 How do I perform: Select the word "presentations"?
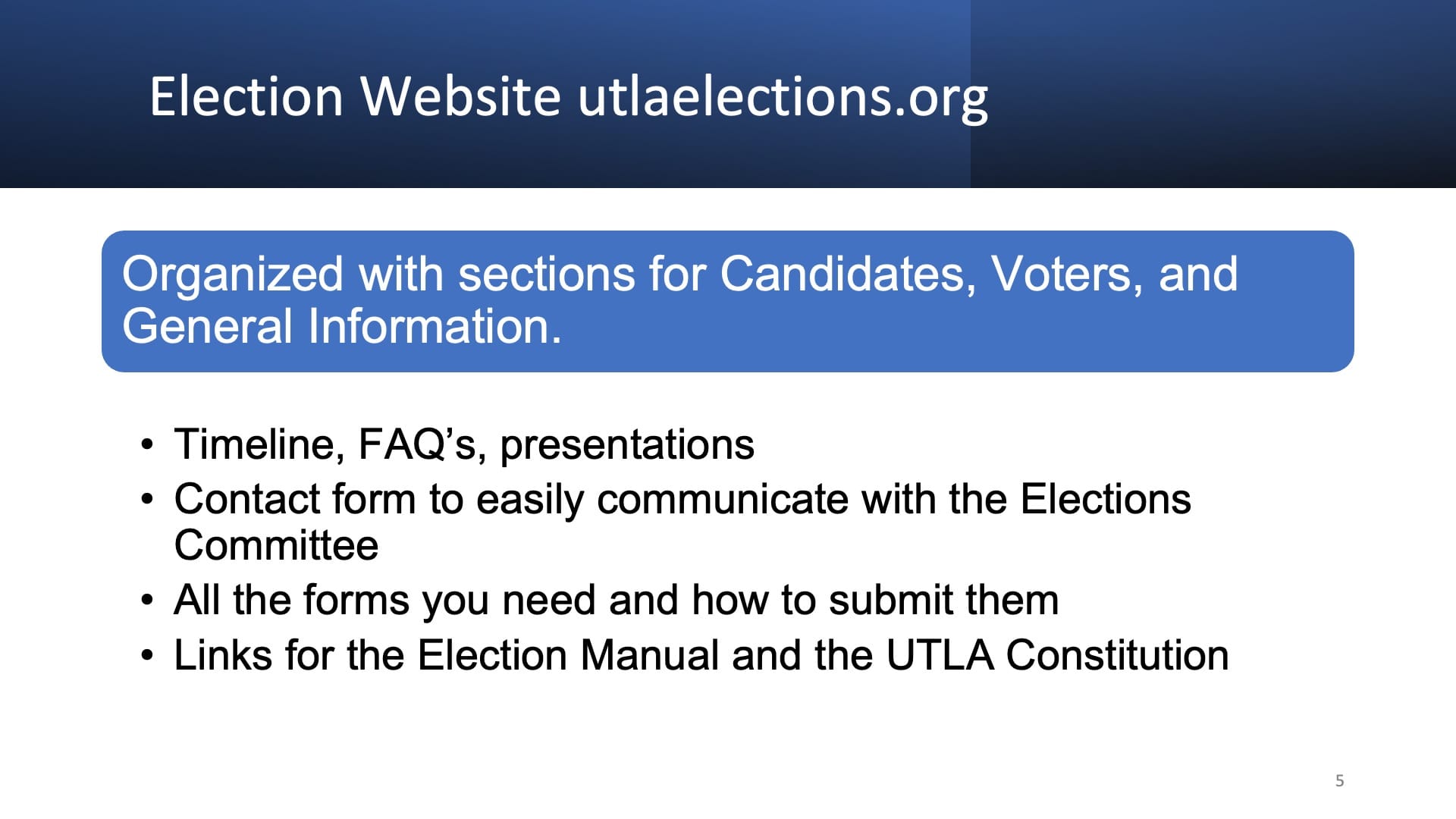627,444
